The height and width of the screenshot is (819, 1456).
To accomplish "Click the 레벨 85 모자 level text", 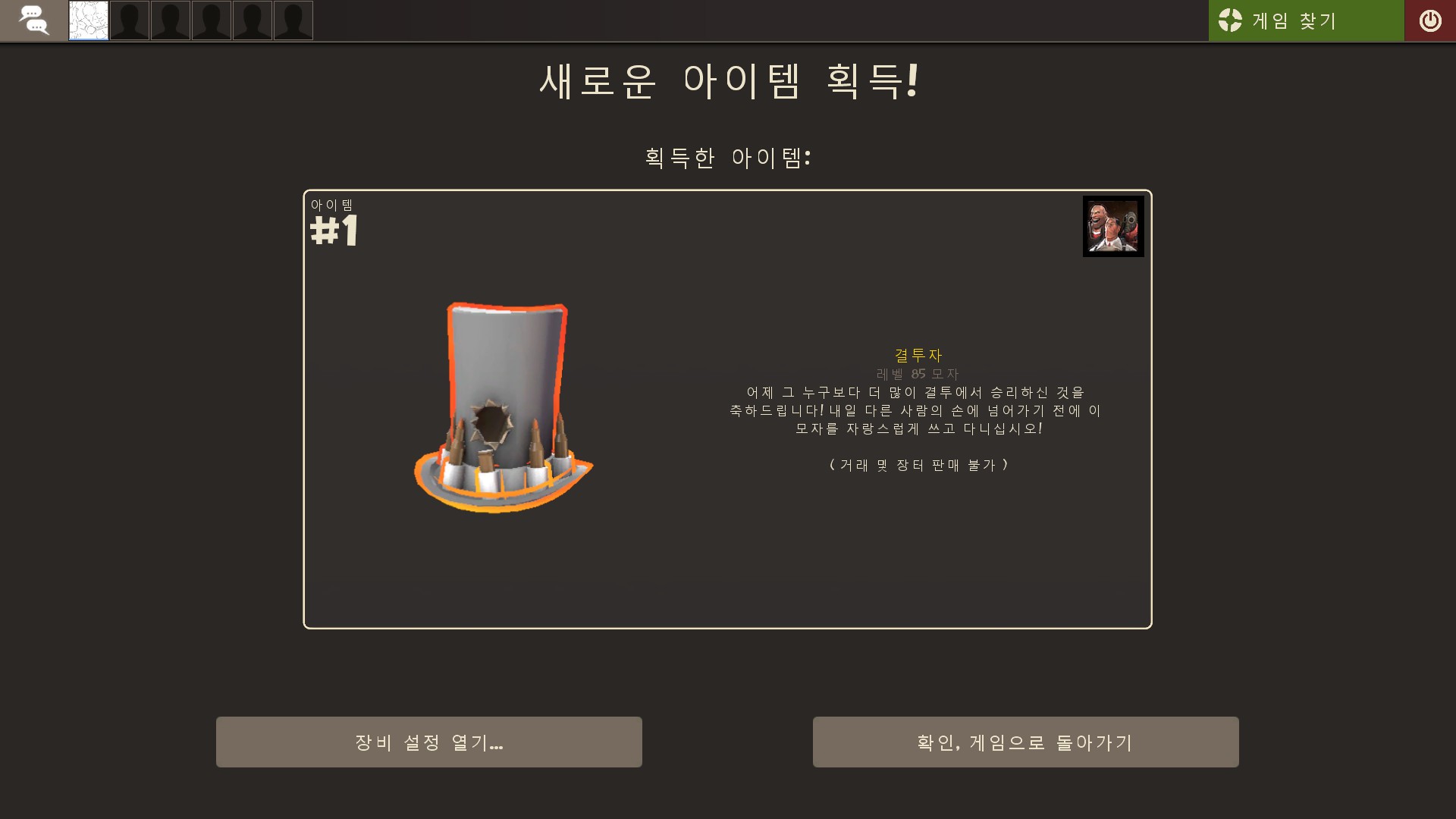I will pos(918,374).
